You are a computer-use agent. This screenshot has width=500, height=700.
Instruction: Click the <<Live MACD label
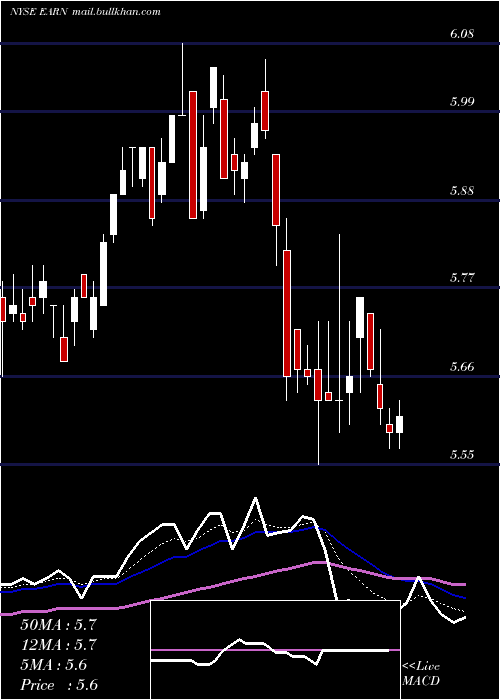421,674
